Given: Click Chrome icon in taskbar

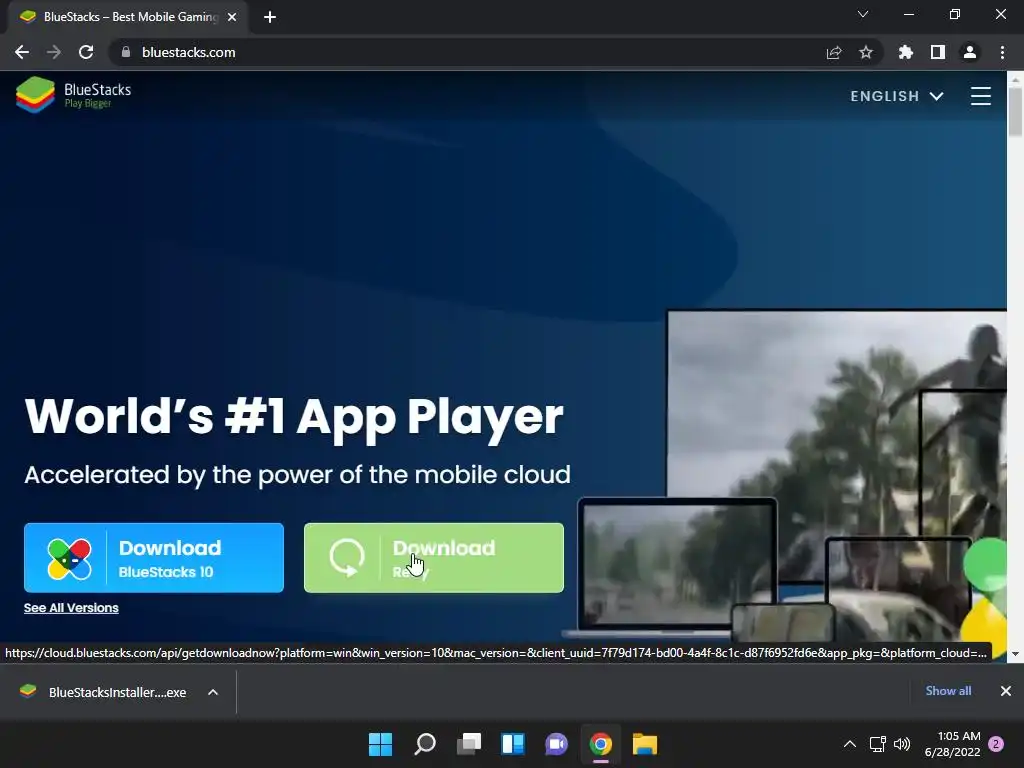Looking at the screenshot, I should tap(601, 744).
